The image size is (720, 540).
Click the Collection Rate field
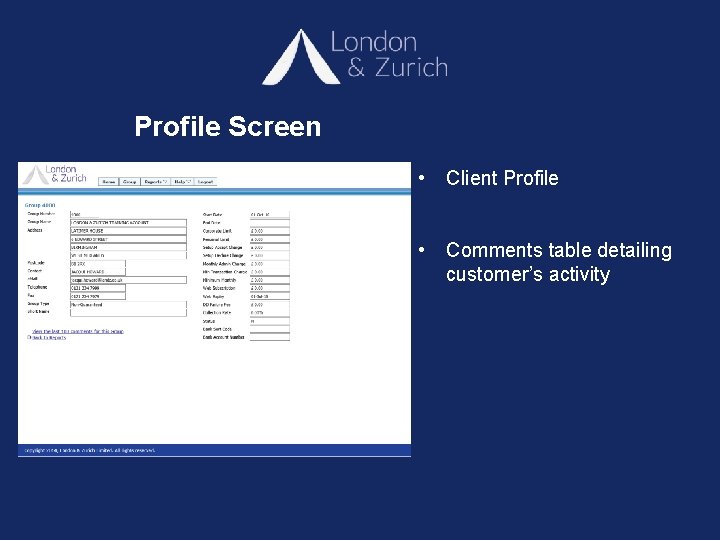[270, 313]
